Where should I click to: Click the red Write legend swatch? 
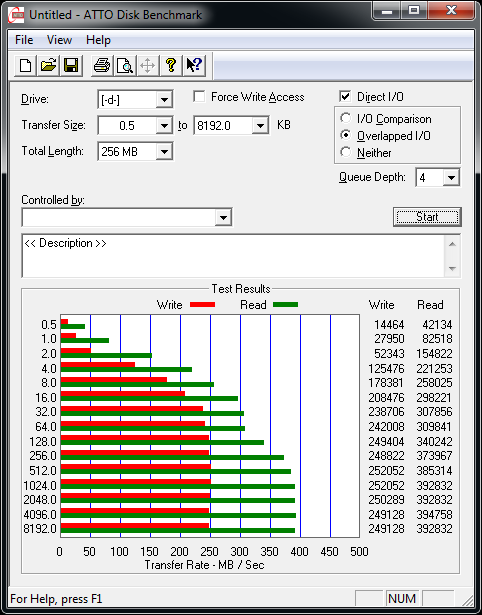click(202, 305)
